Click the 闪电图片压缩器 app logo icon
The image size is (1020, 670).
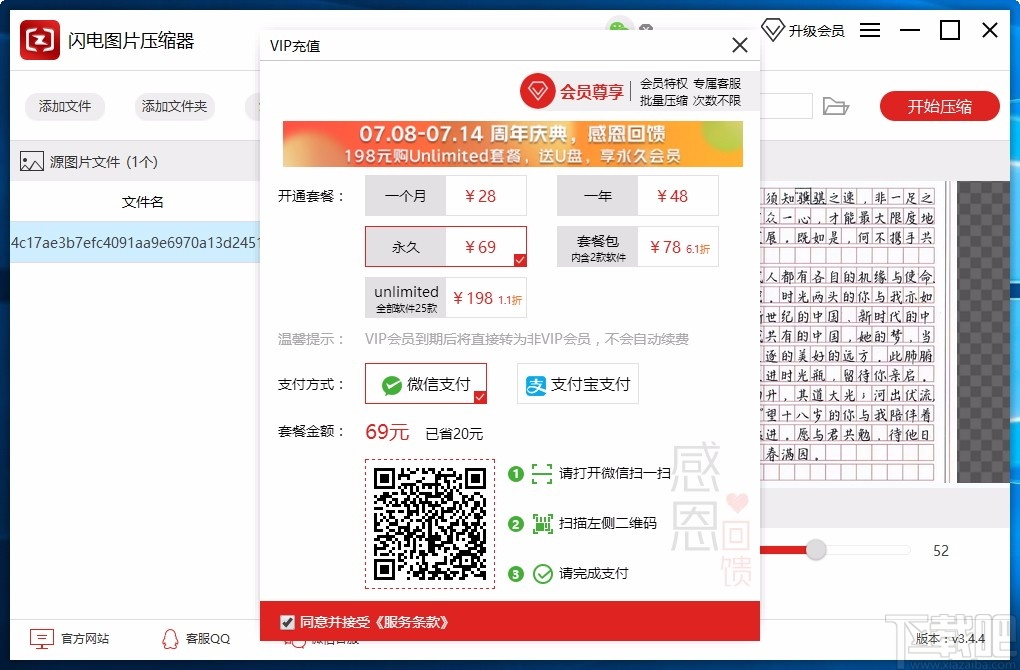[x=38, y=40]
